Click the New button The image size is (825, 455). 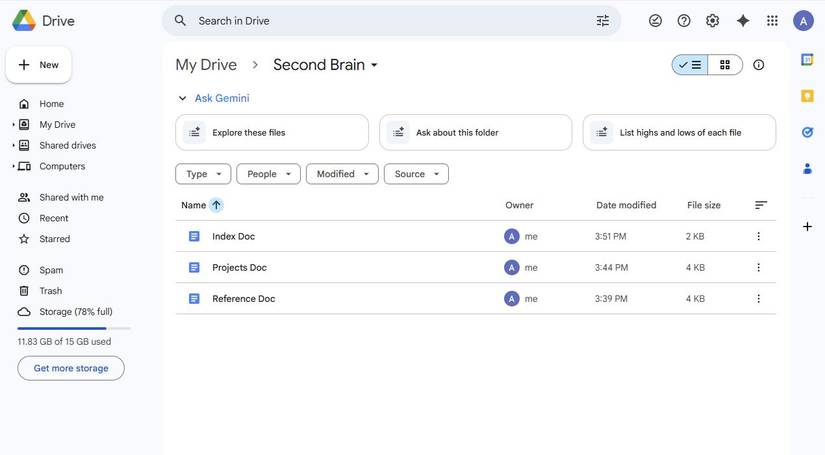click(39, 65)
